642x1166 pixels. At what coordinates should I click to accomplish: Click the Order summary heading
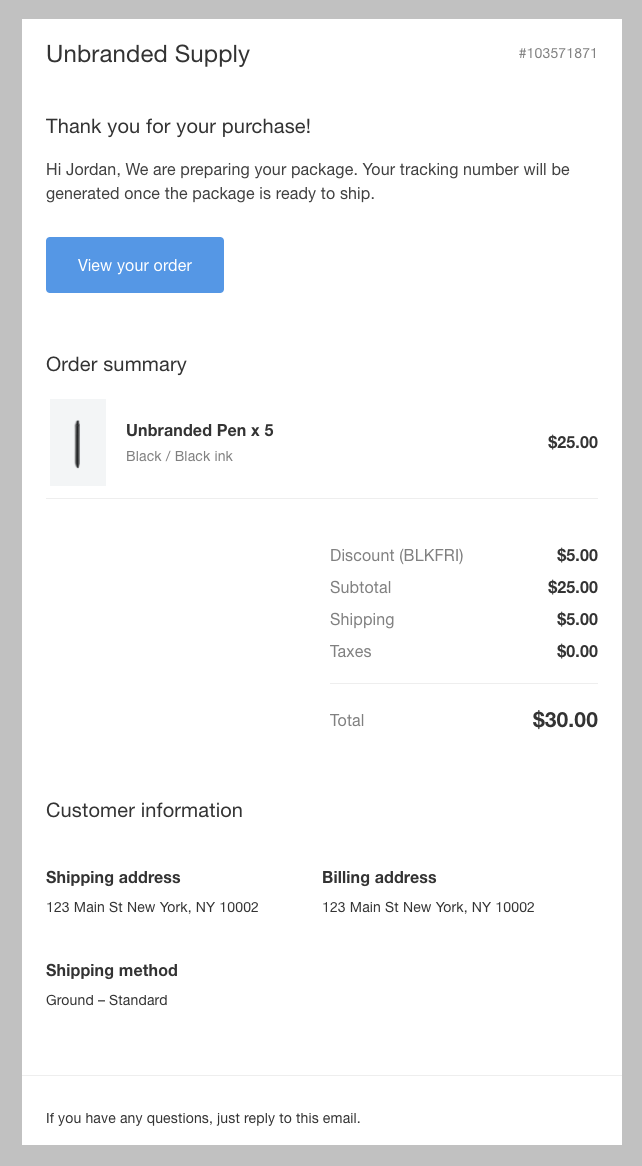[116, 364]
